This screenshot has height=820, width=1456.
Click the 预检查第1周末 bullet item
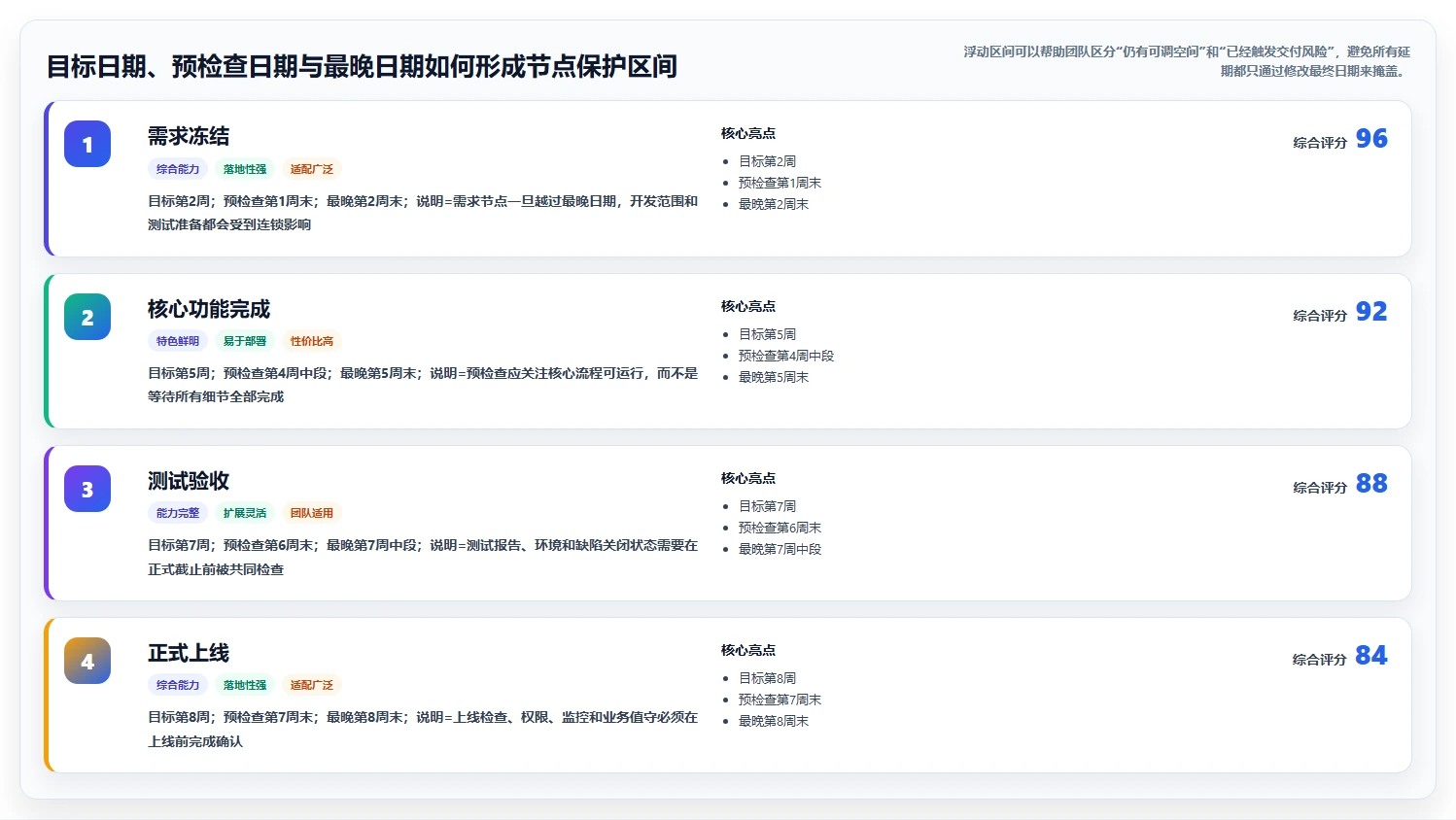pos(780,183)
